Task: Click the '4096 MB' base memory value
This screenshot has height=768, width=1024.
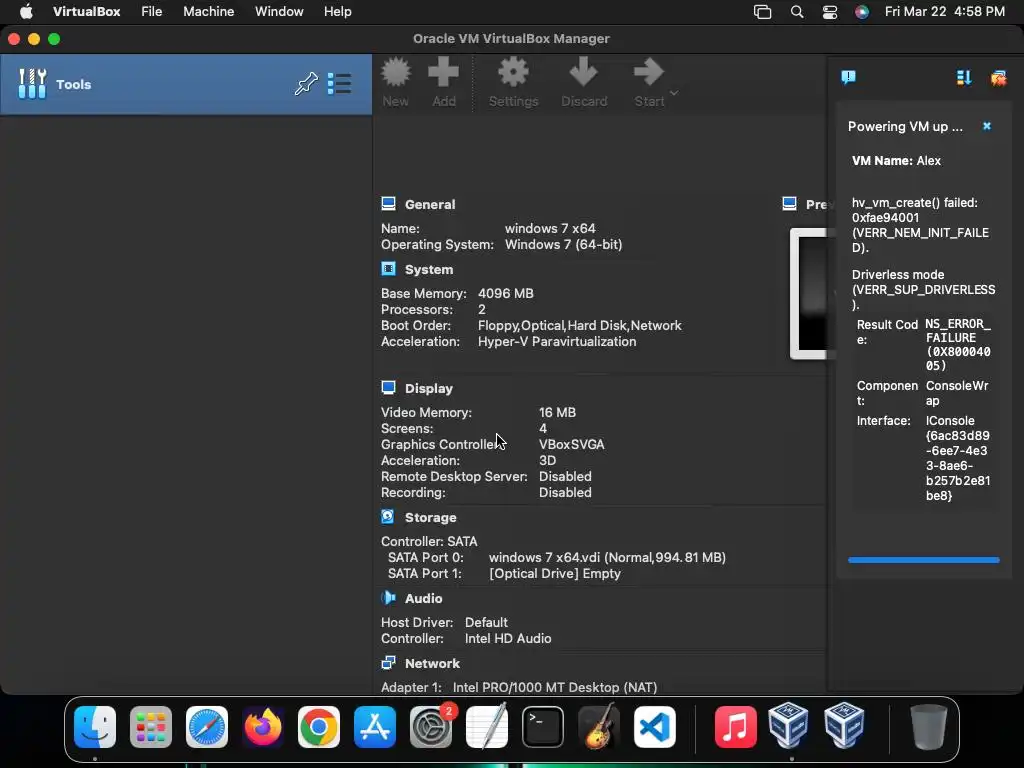Action: click(x=505, y=294)
